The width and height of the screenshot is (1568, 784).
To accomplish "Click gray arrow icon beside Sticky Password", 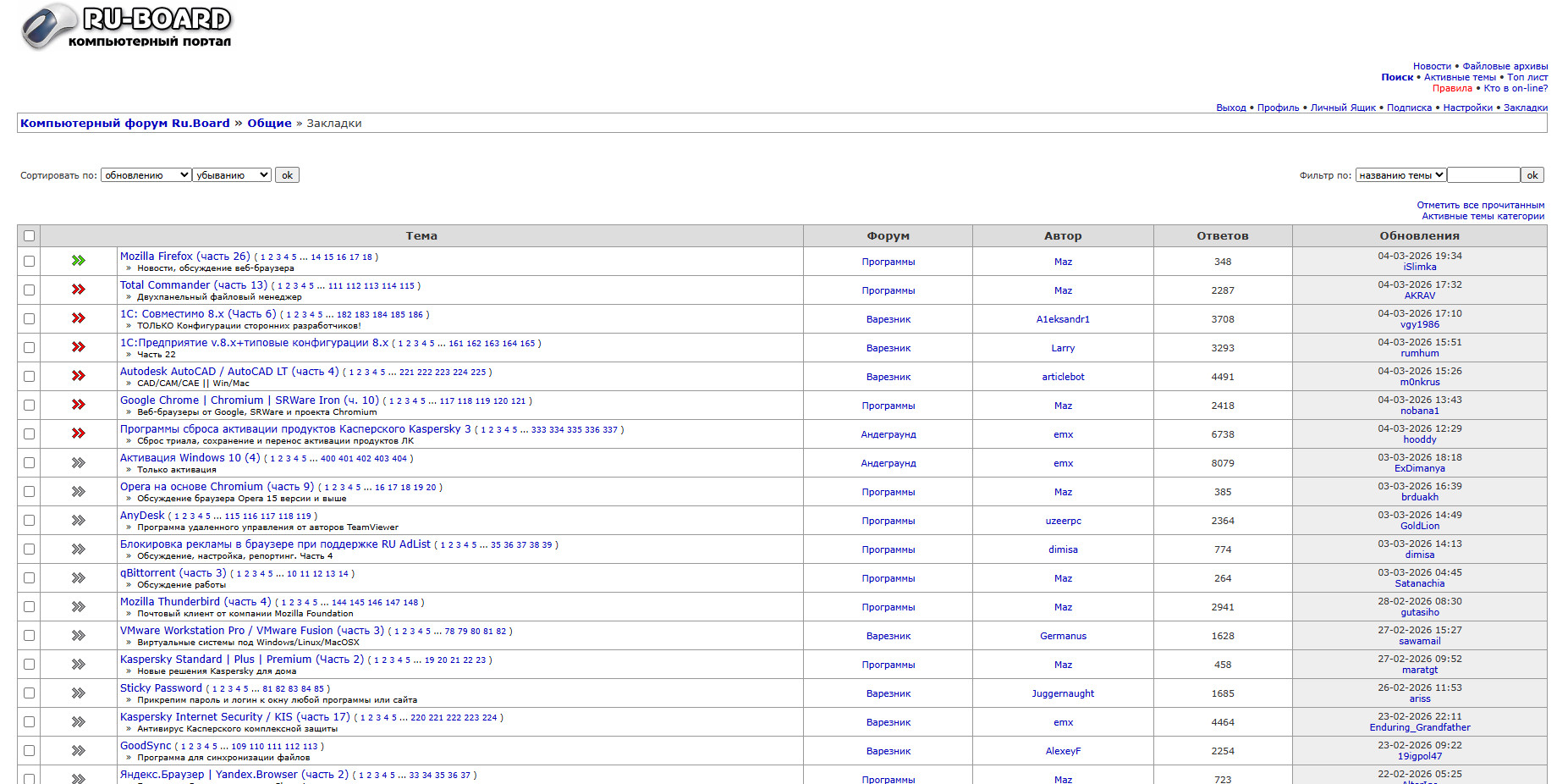I will point(79,693).
